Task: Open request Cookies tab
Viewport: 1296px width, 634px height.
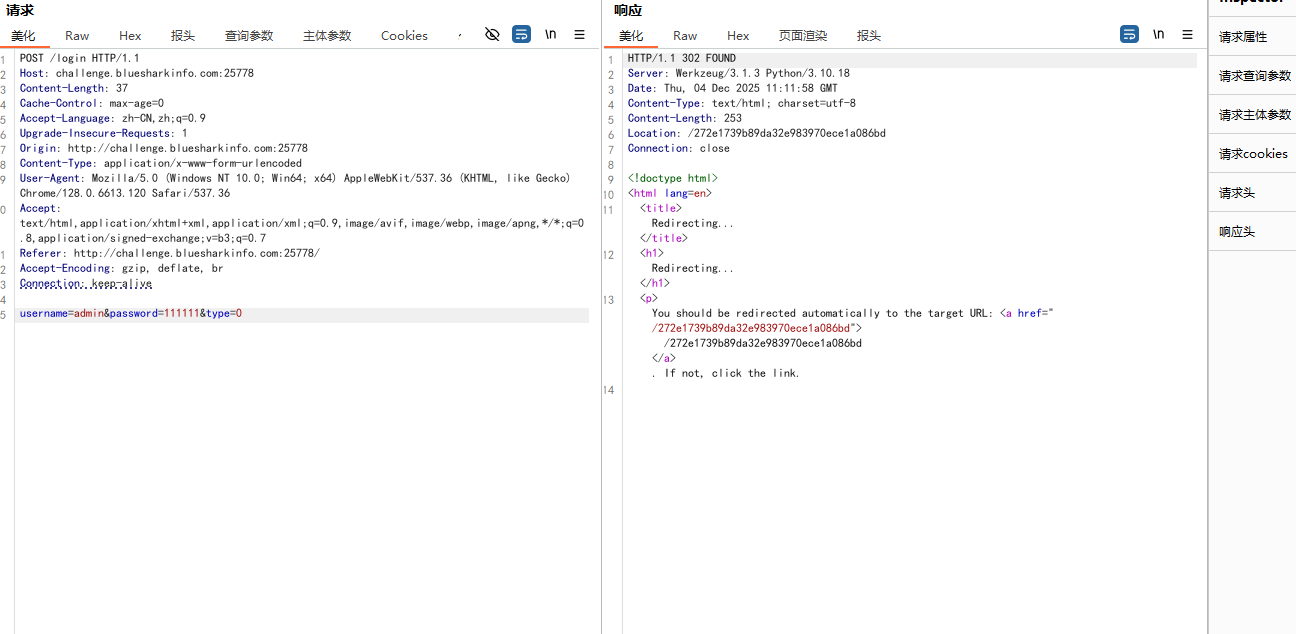Action: click(x=404, y=35)
